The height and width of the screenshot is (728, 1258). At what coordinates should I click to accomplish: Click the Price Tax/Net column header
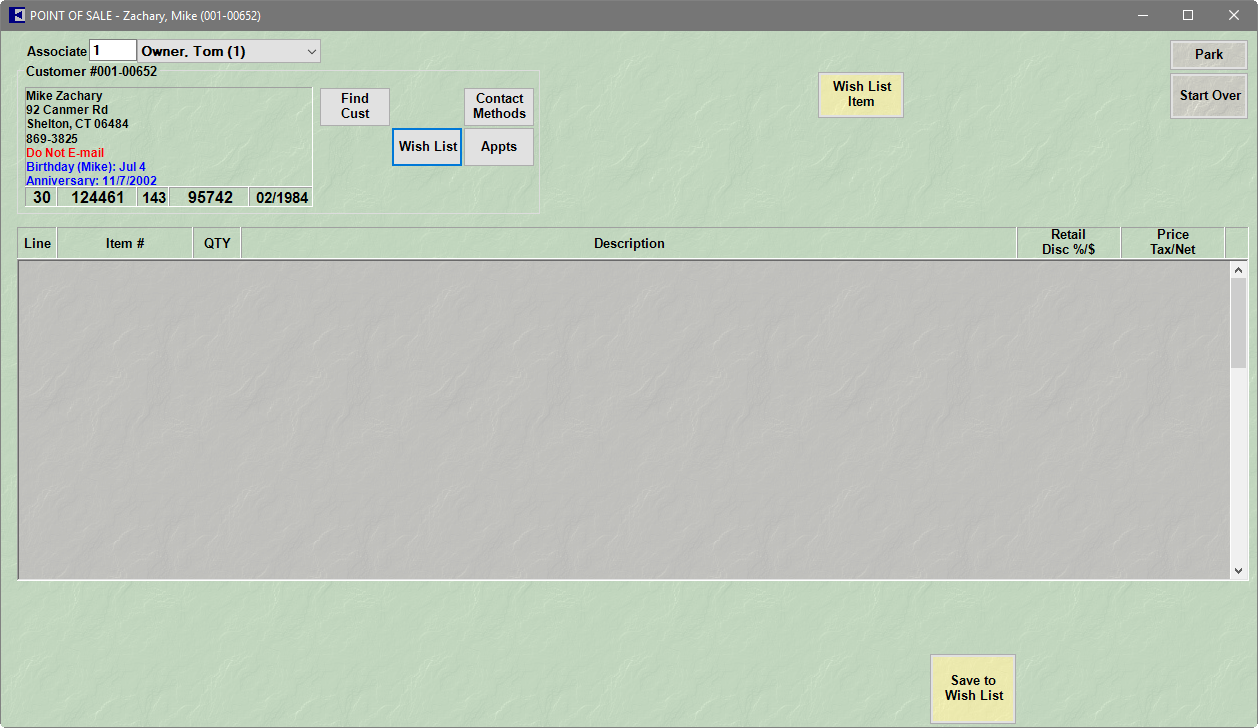[1172, 242]
